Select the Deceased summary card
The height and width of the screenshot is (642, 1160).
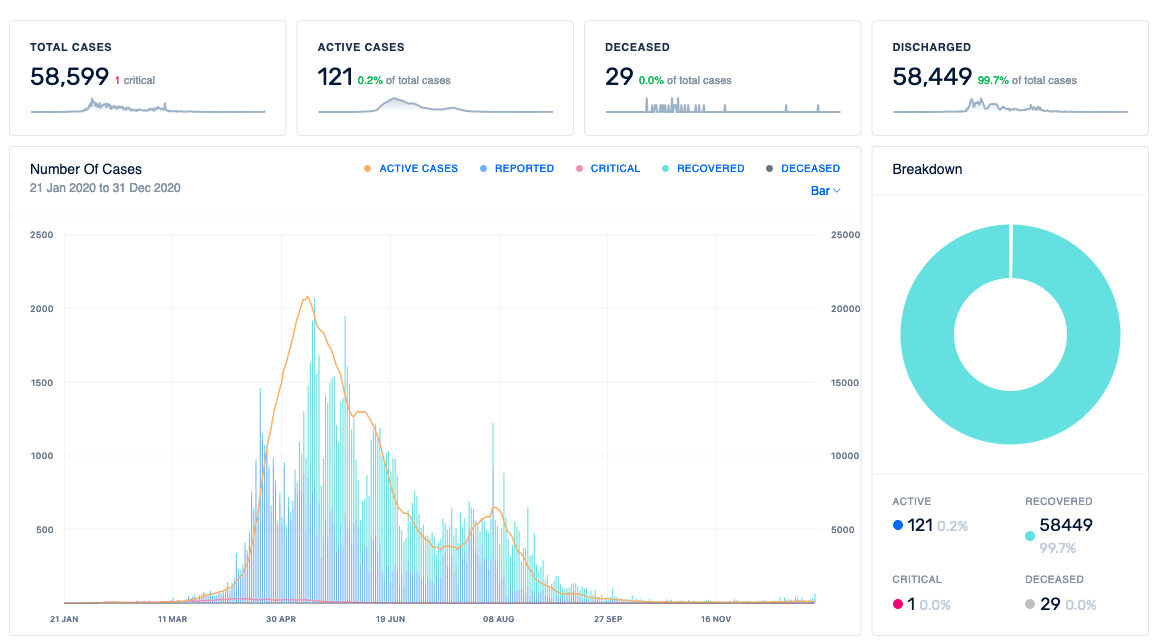point(722,77)
